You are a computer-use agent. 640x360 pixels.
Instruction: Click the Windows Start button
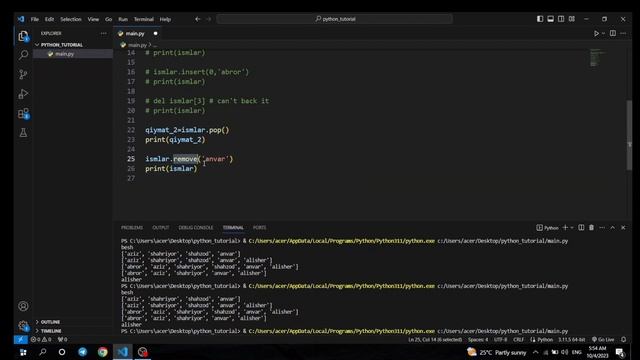[23, 352]
